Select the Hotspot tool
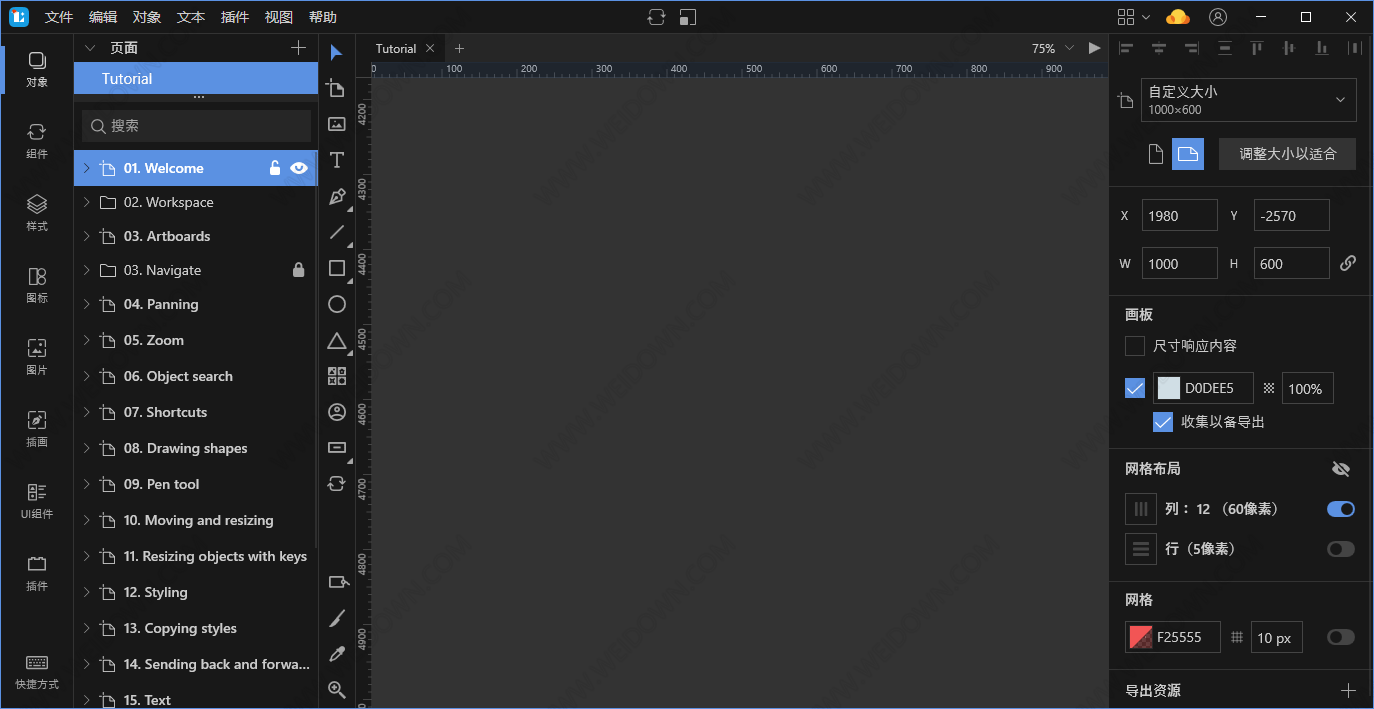Screen dimensions: 1374x709 [338, 582]
